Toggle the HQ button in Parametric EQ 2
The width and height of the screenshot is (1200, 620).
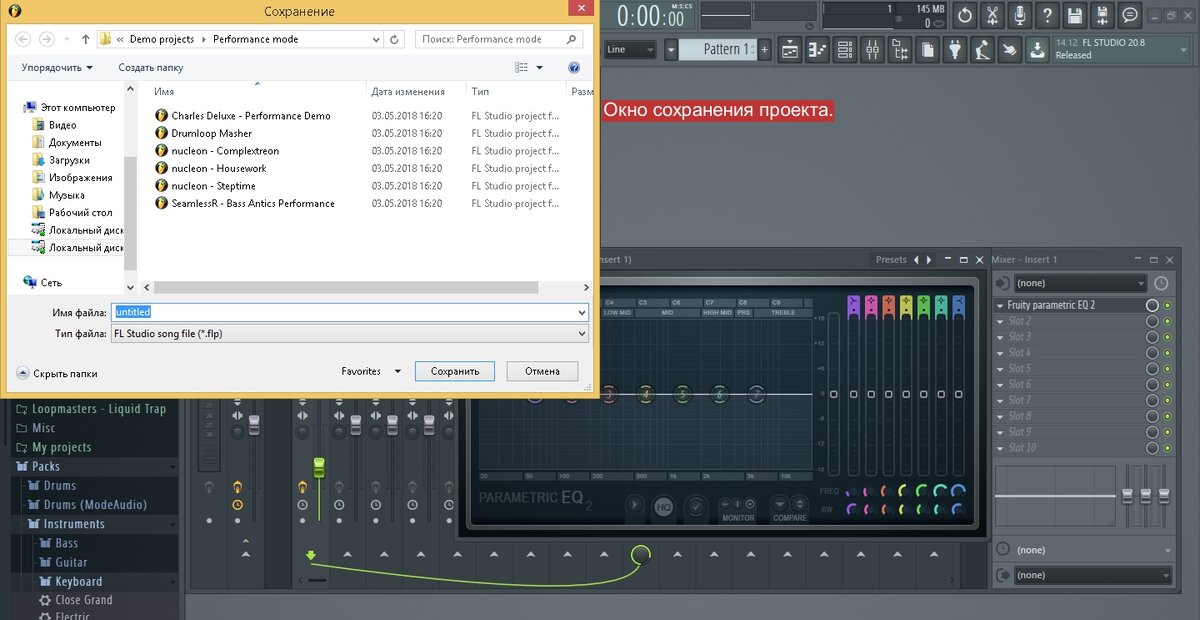664,507
